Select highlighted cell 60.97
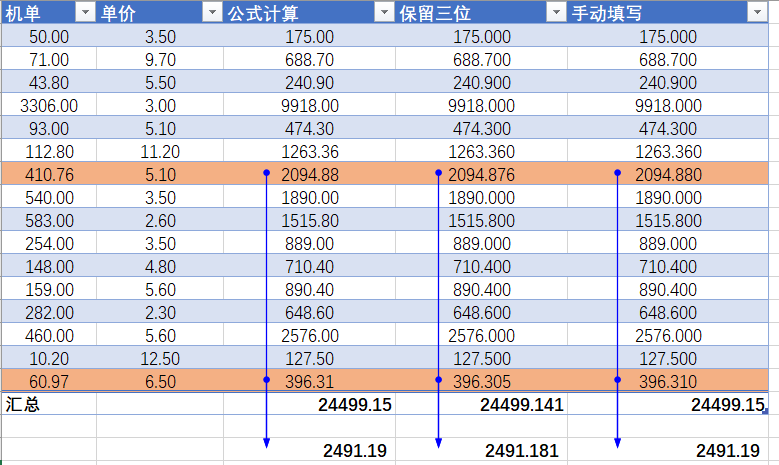This screenshot has height=465, width=779. [49, 382]
